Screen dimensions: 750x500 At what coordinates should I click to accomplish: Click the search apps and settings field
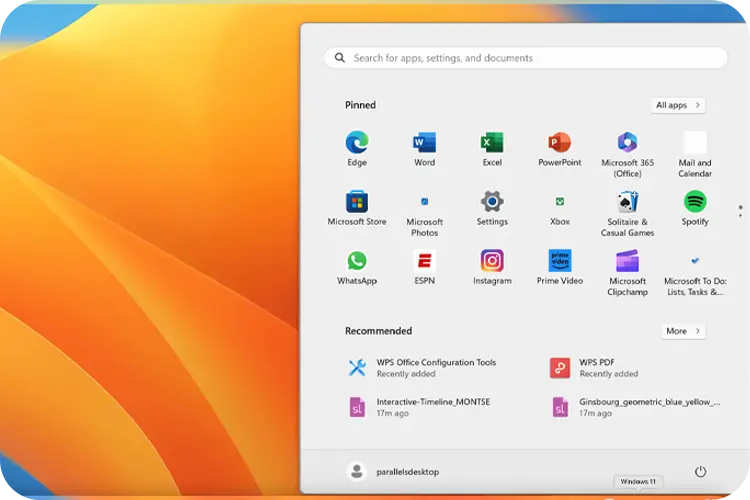pyautogui.click(x=525, y=58)
